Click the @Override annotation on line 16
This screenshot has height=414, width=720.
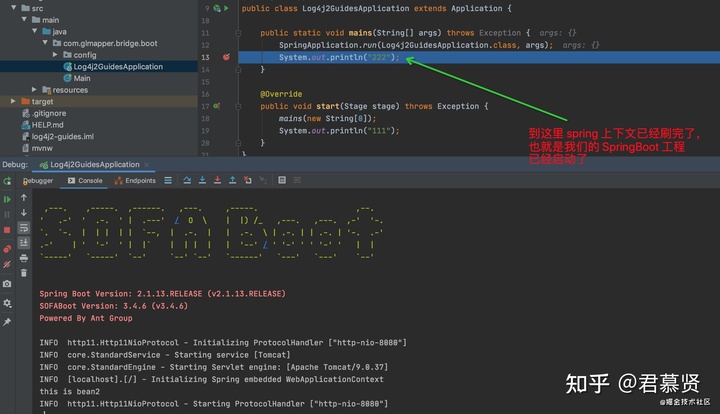pos(281,94)
